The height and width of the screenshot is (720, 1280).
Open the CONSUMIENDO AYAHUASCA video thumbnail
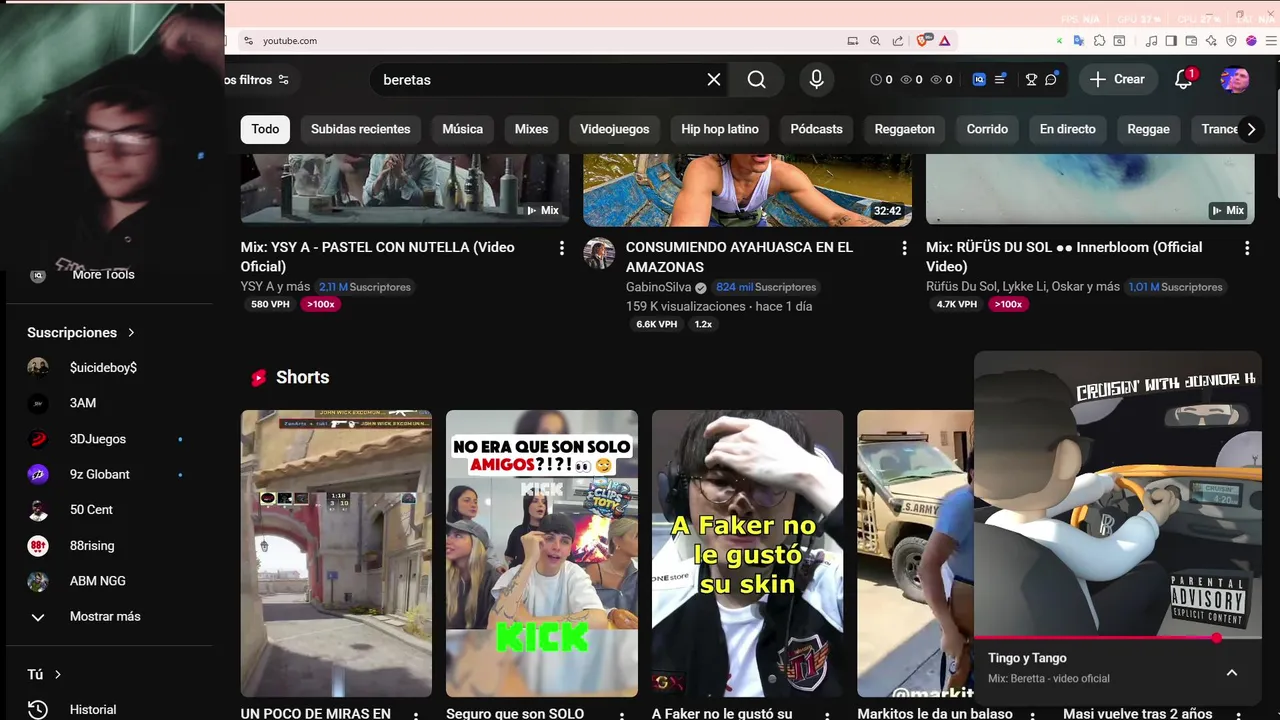coord(747,191)
